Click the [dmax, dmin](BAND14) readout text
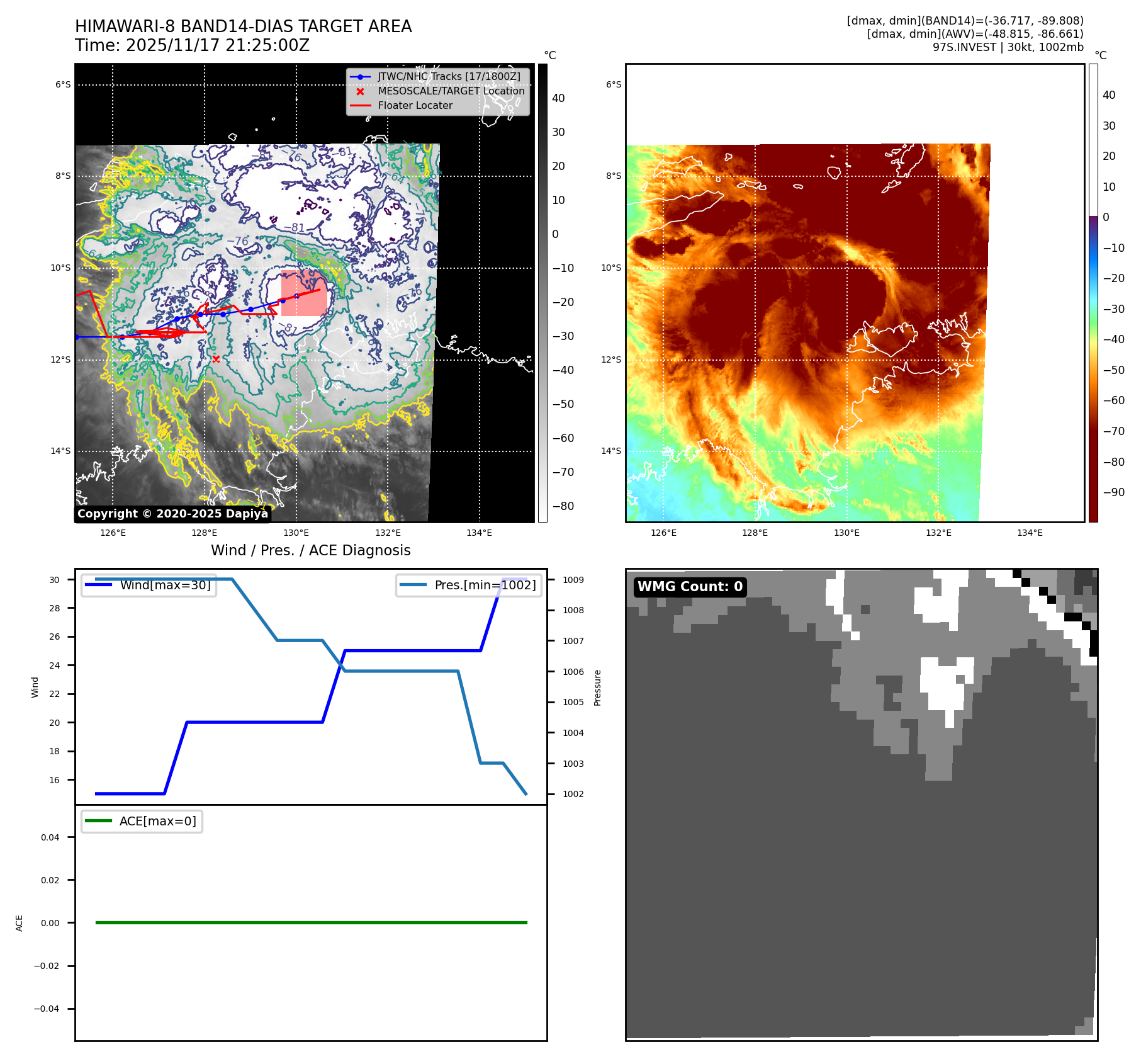This screenshot has height=1064, width=1141. coord(965,21)
